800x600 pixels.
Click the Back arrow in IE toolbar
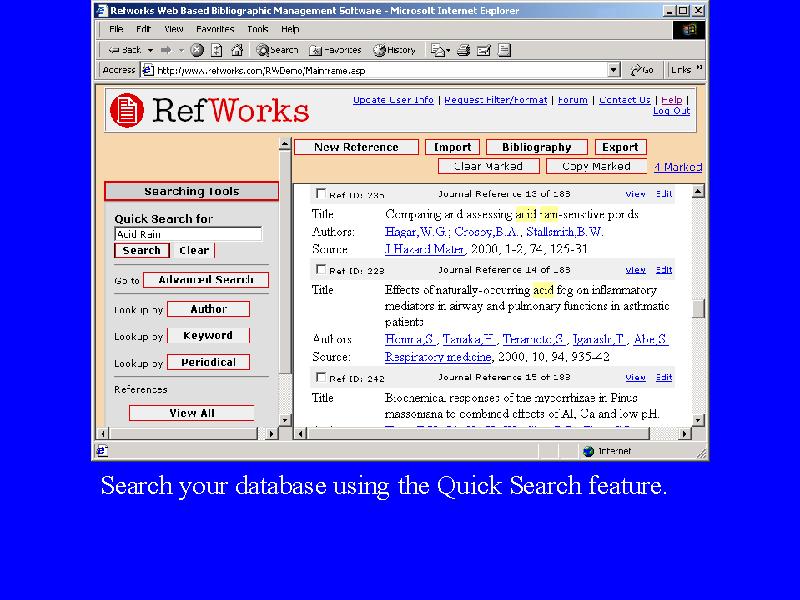tap(124, 50)
